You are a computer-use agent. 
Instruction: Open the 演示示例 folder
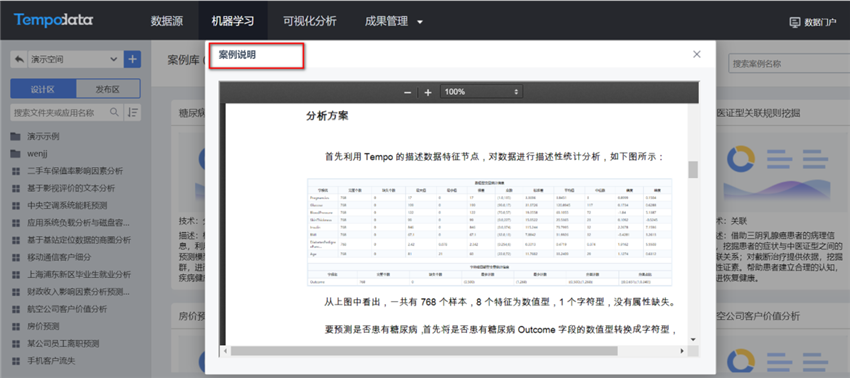click(43, 136)
